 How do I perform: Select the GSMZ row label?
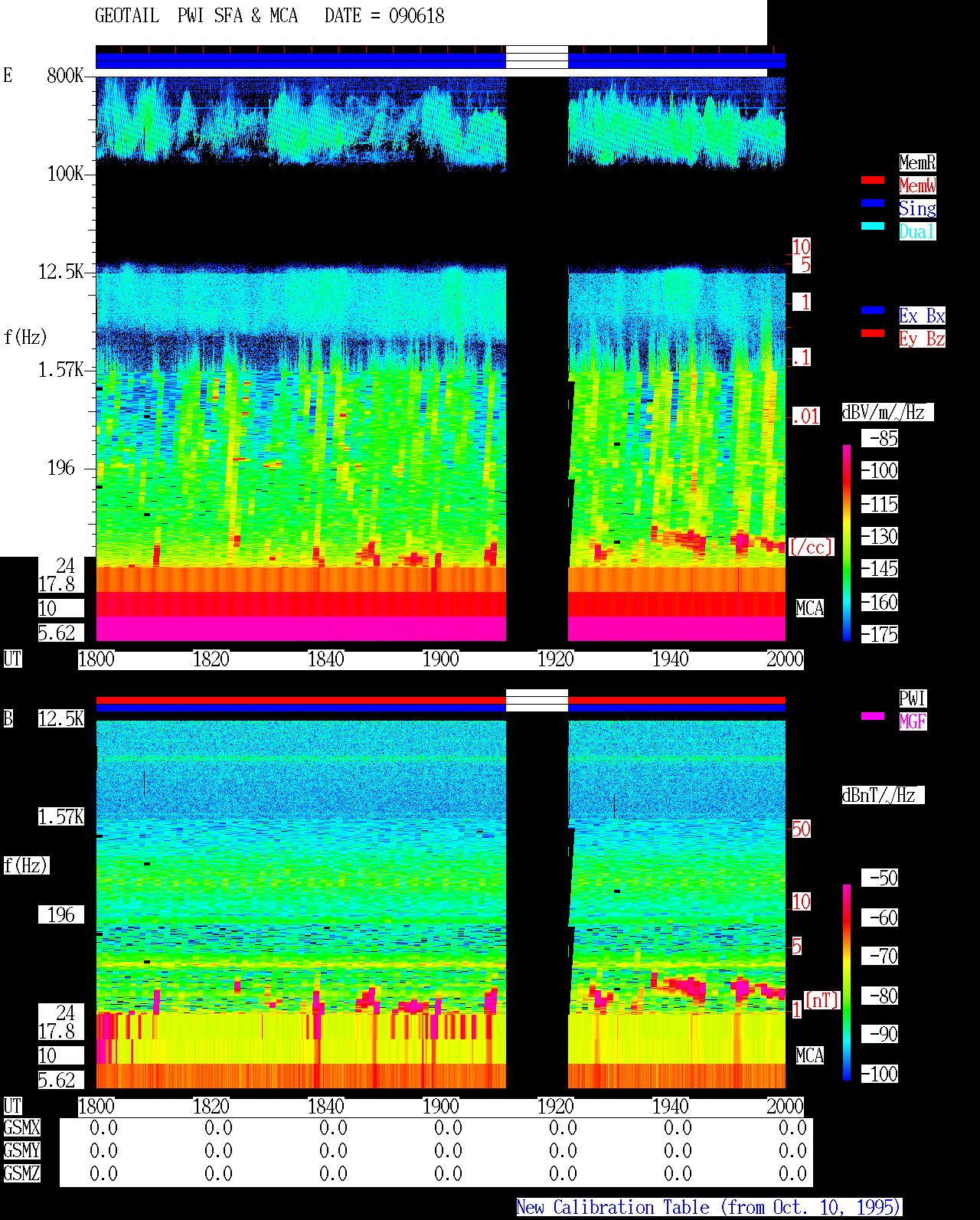(21, 1173)
